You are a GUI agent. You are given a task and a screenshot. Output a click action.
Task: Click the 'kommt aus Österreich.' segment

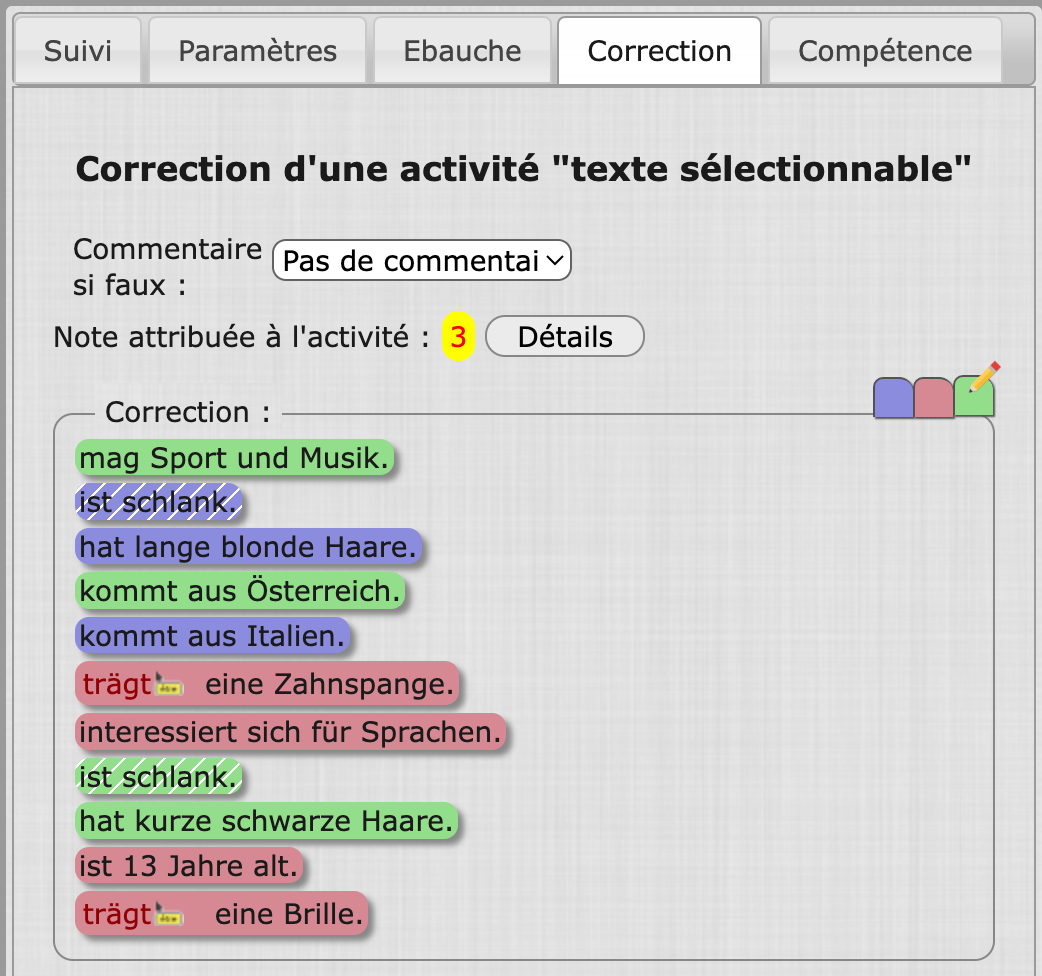(240, 592)
